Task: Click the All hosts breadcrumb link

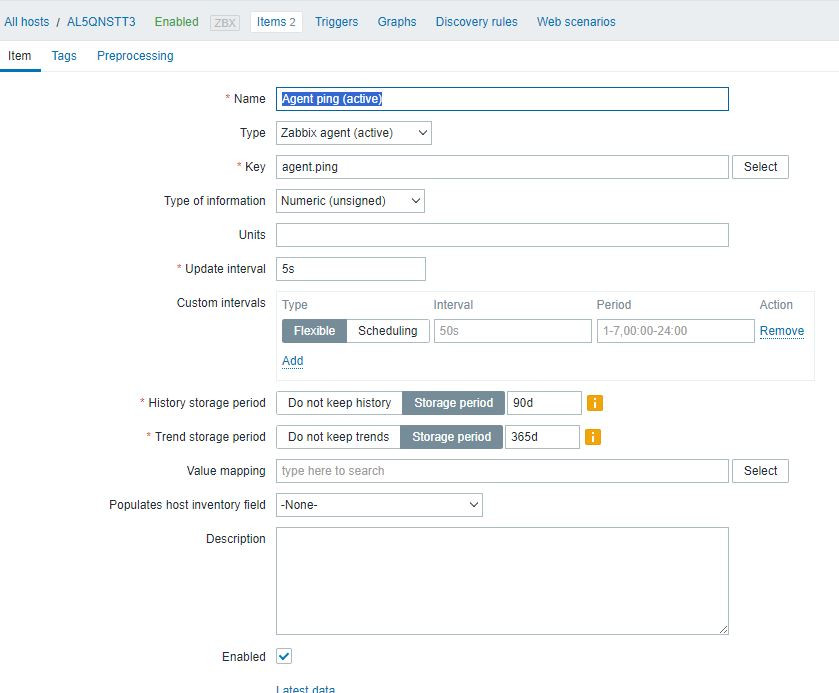Action: click(26, 22)
